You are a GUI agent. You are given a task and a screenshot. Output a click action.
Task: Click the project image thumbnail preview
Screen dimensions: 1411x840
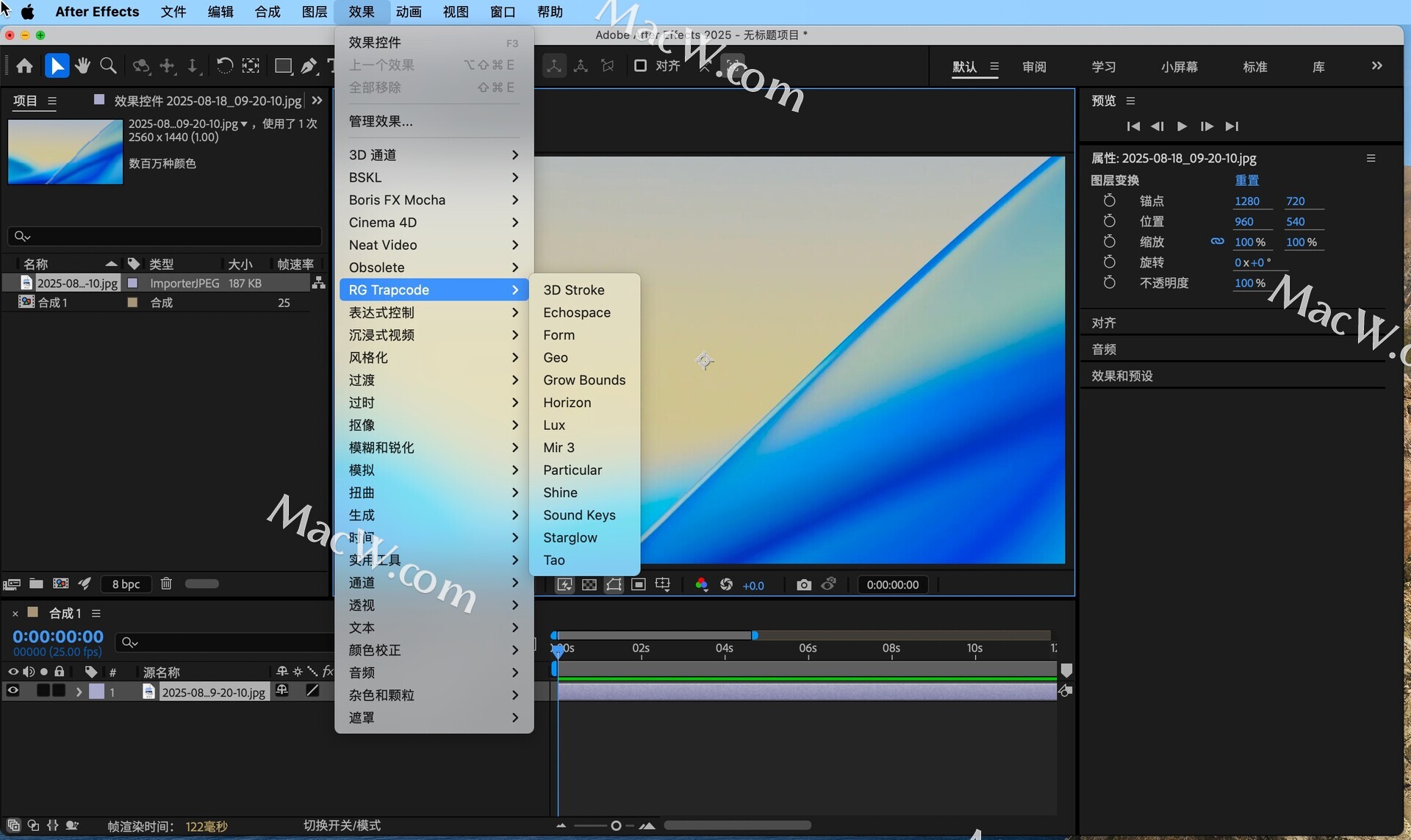[x=65, y=152]
